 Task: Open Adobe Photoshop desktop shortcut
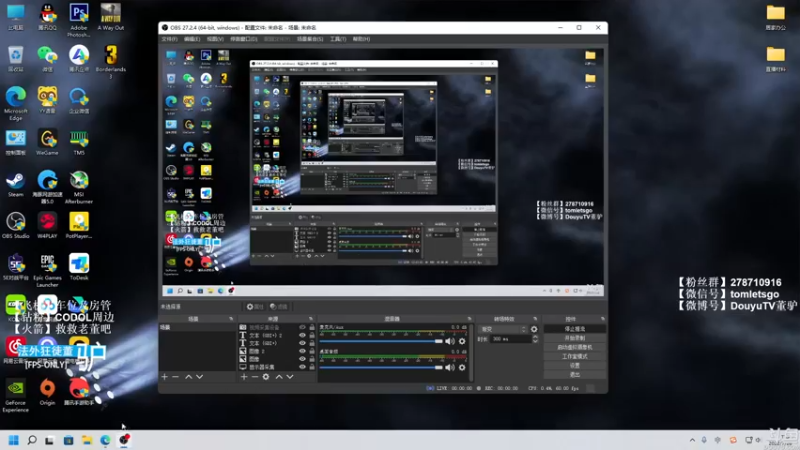79,20
